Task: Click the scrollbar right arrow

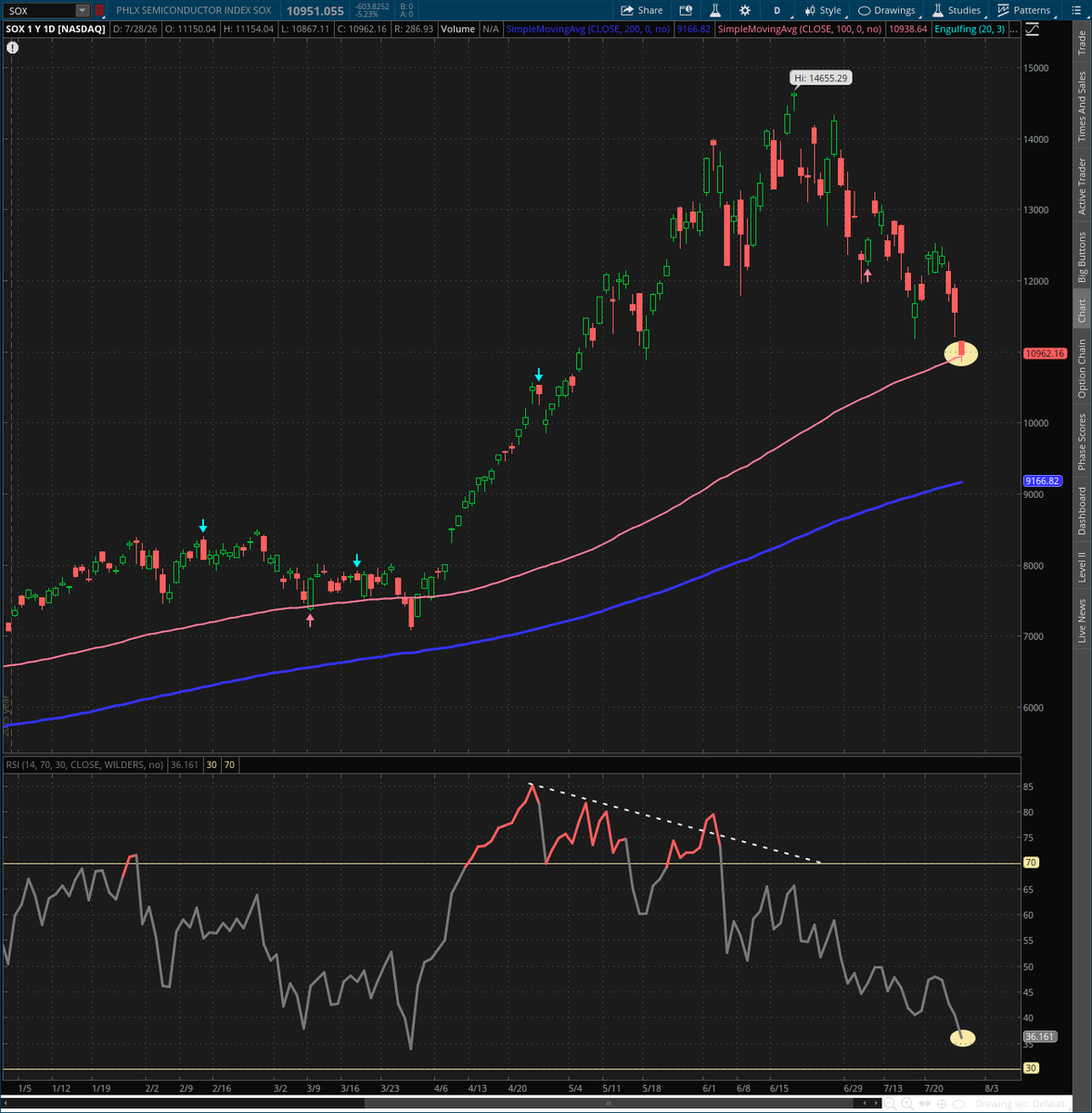Action: (876, 1104)
